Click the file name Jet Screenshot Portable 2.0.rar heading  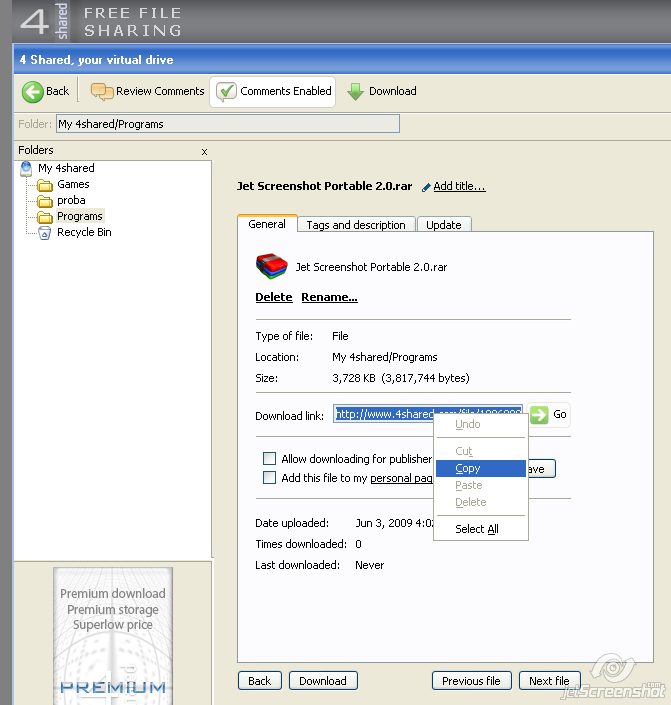point(324,186)
